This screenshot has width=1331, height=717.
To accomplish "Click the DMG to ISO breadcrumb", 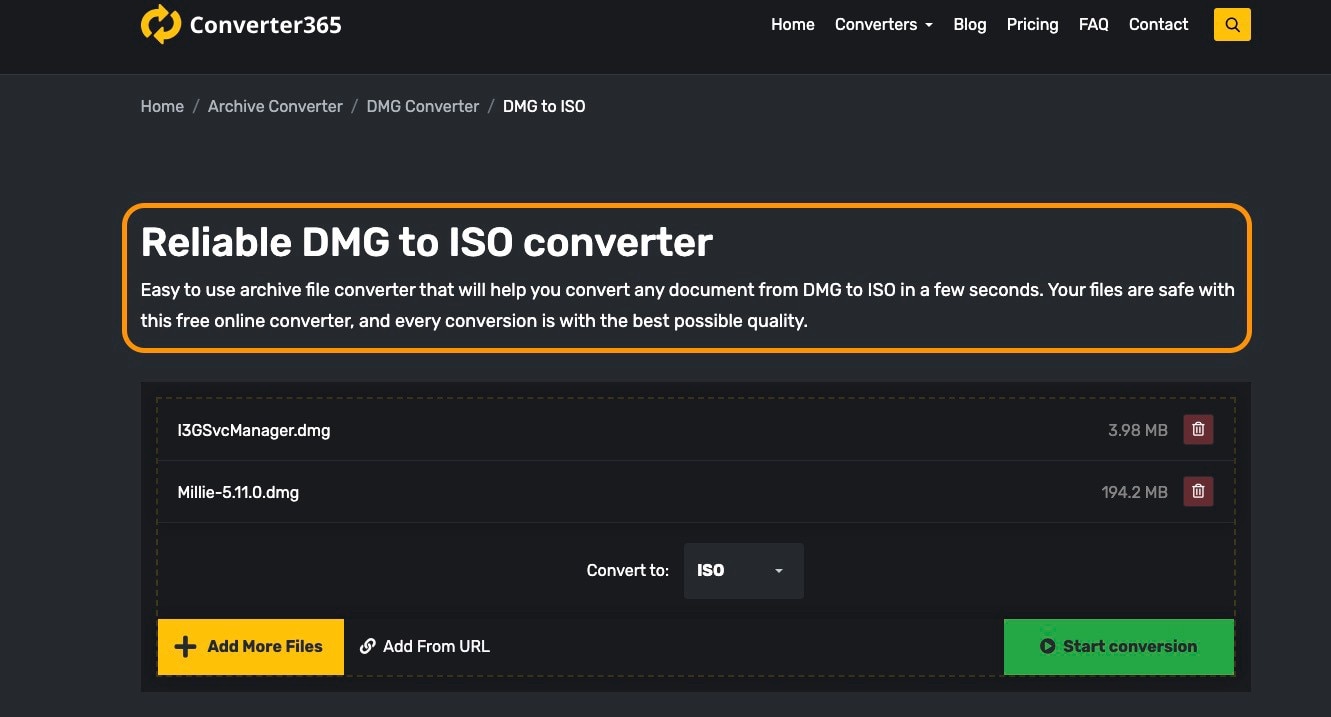I will click(544, 106).
